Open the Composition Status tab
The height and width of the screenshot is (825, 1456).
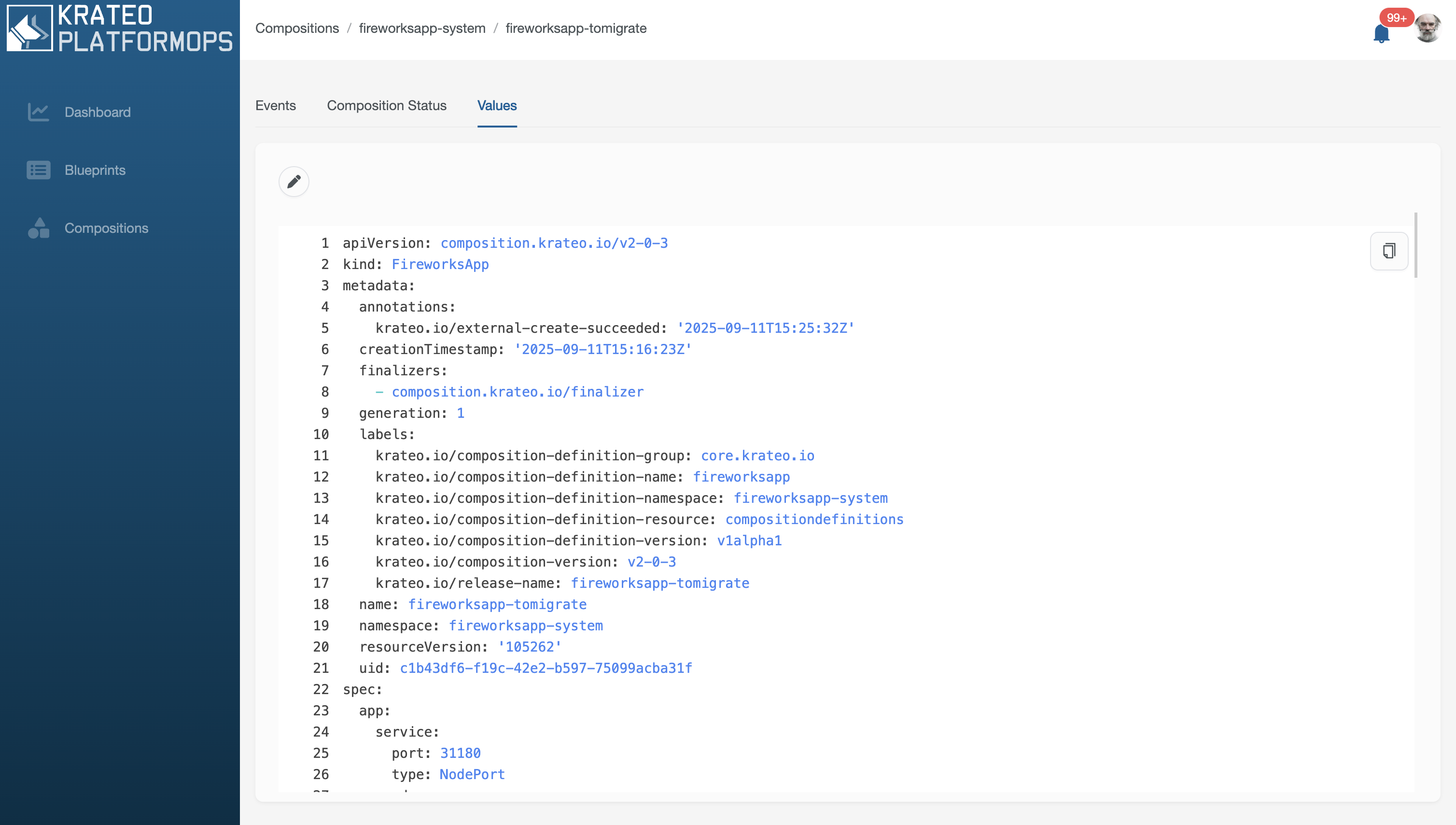[x=386, y=105]
